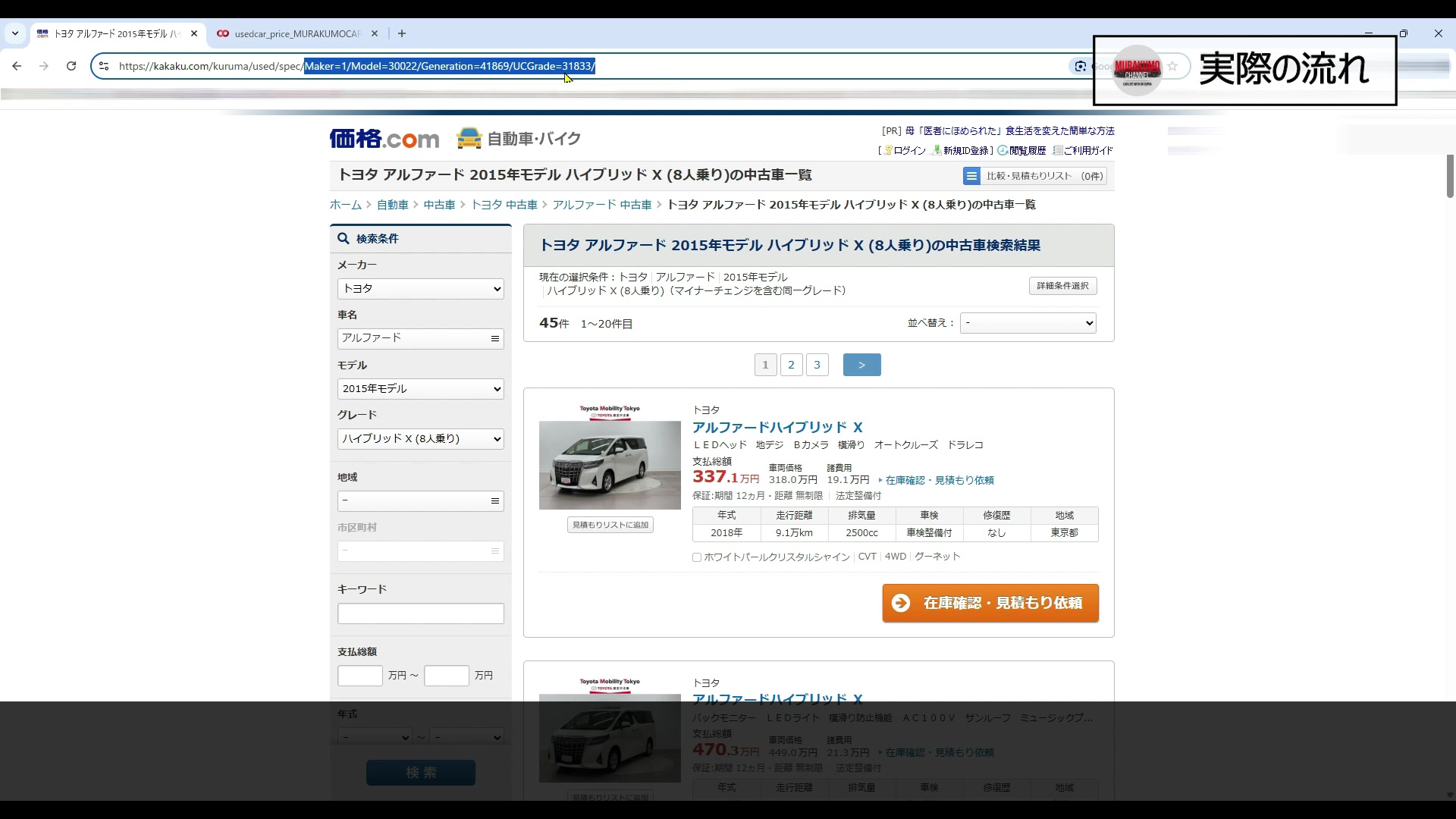Image resolution: width=1456 pixels, height=819 pixels.
Task: Open the モデル 2015年モデル dropdown
Action: point(421,389)
